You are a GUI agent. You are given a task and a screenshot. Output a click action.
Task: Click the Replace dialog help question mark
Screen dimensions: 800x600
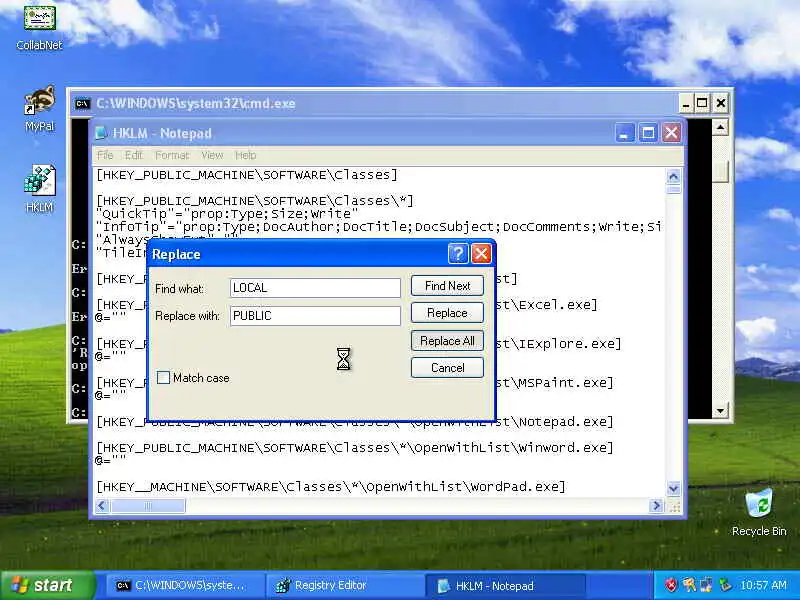point(458,254)
